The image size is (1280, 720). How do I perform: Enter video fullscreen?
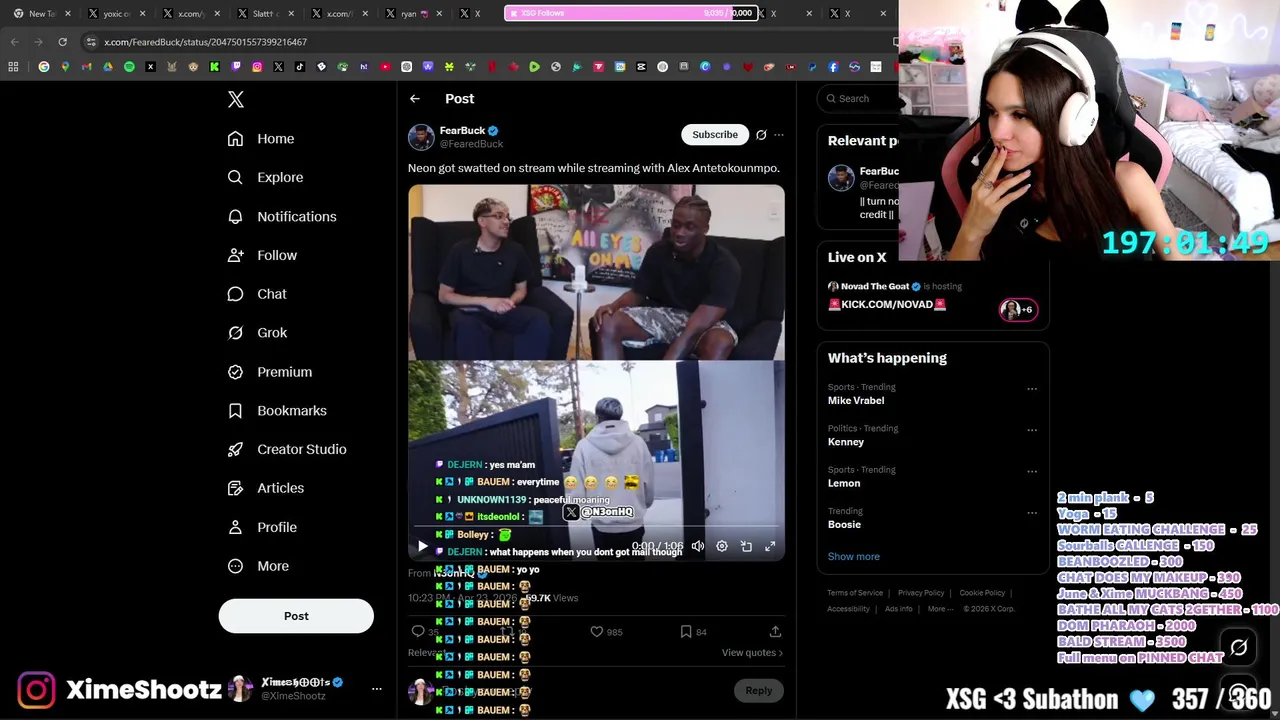(770, 546)
